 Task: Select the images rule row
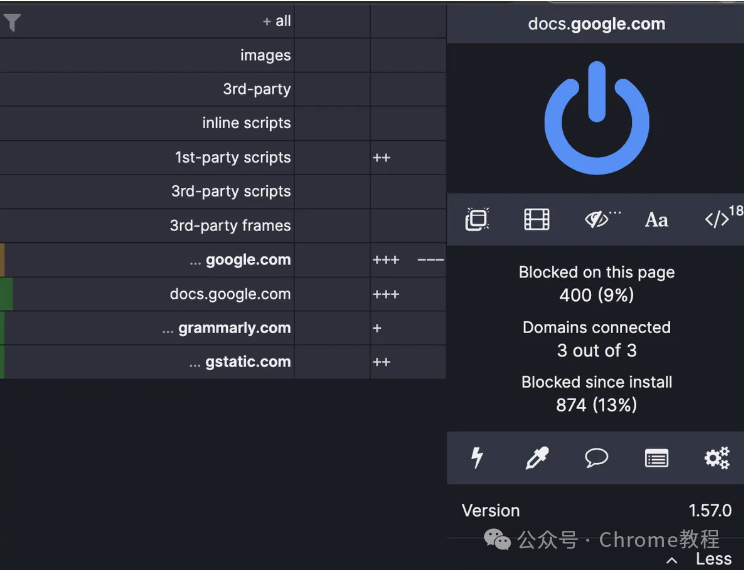(x=147, y=55)
